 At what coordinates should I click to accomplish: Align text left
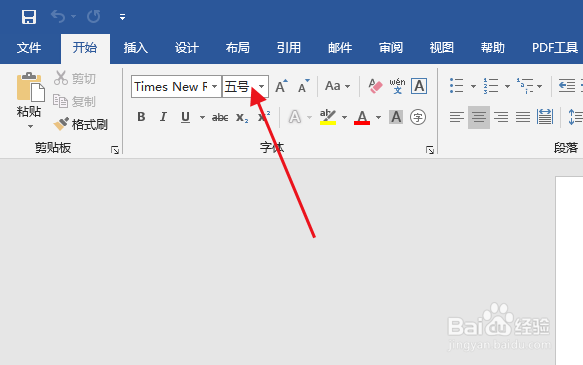pos(457,117)
